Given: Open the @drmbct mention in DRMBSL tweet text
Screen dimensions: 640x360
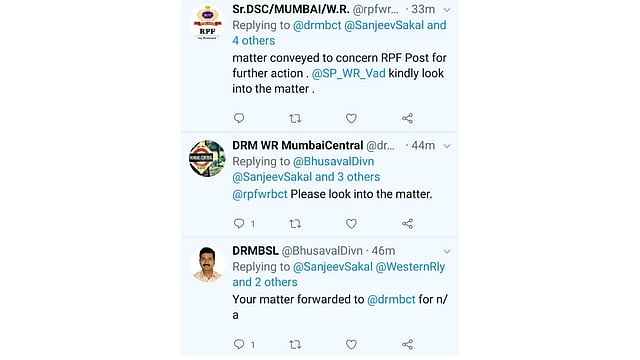Looking at the screenshot, I should coord(391,300).
